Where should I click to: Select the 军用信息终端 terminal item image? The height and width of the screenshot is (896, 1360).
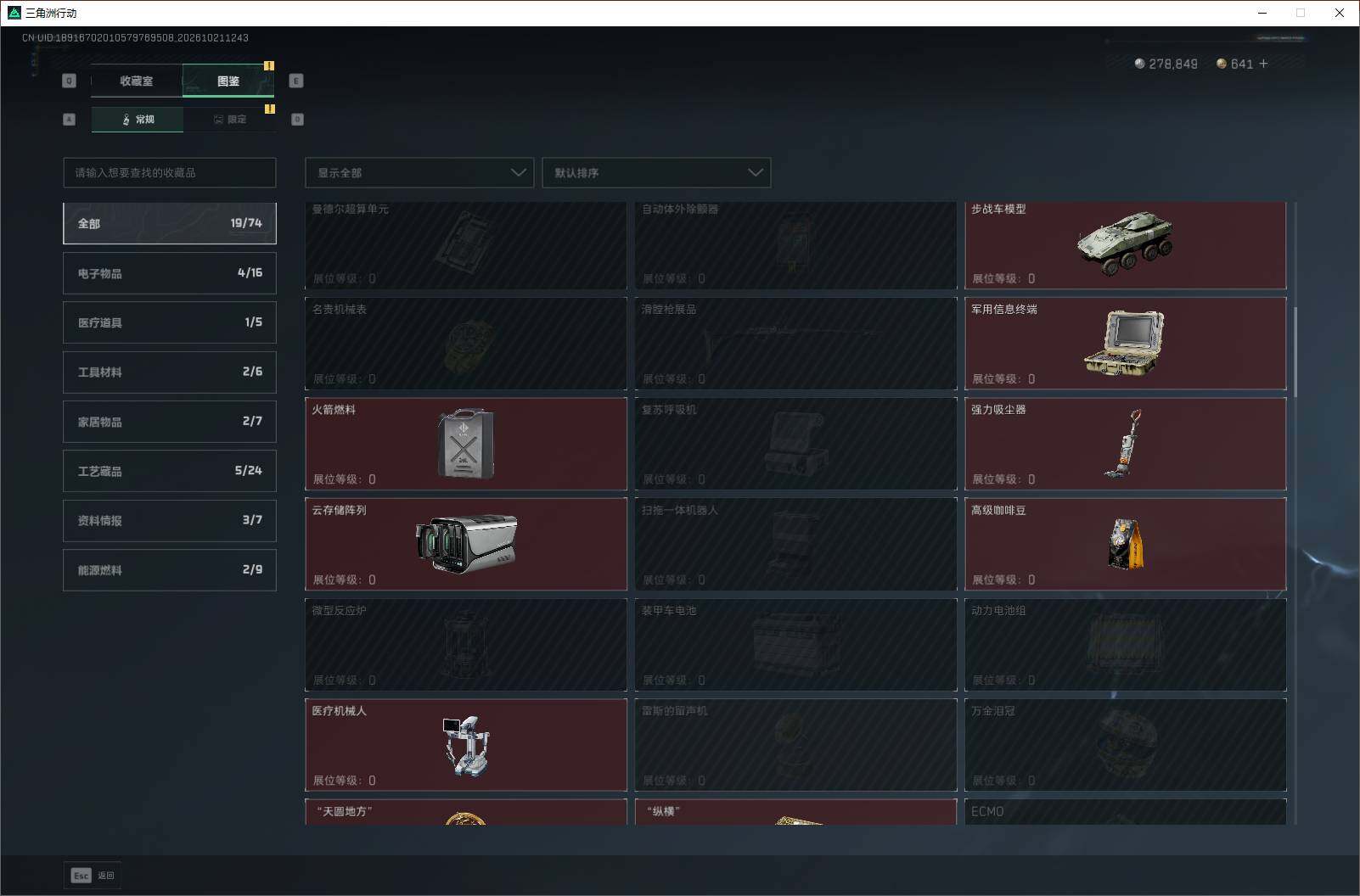[x=1124, y=343]
